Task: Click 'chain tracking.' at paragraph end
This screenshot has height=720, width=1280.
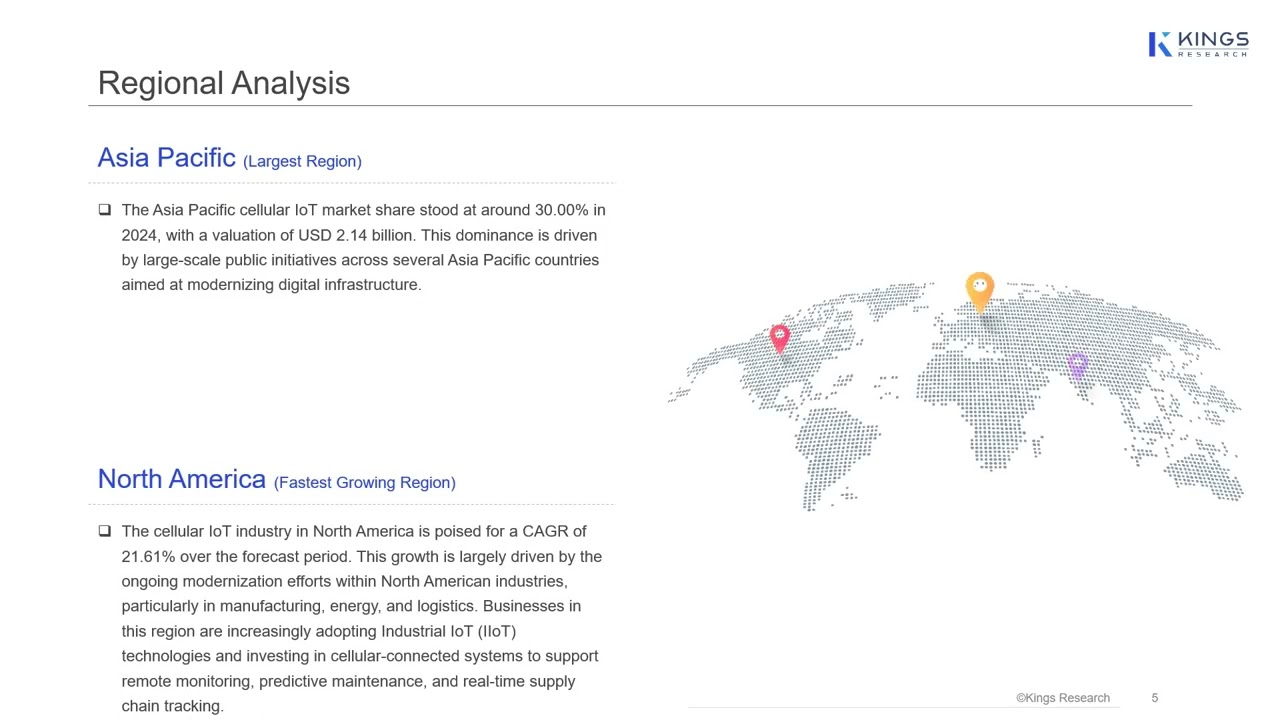Action: (x=172, y=706)
